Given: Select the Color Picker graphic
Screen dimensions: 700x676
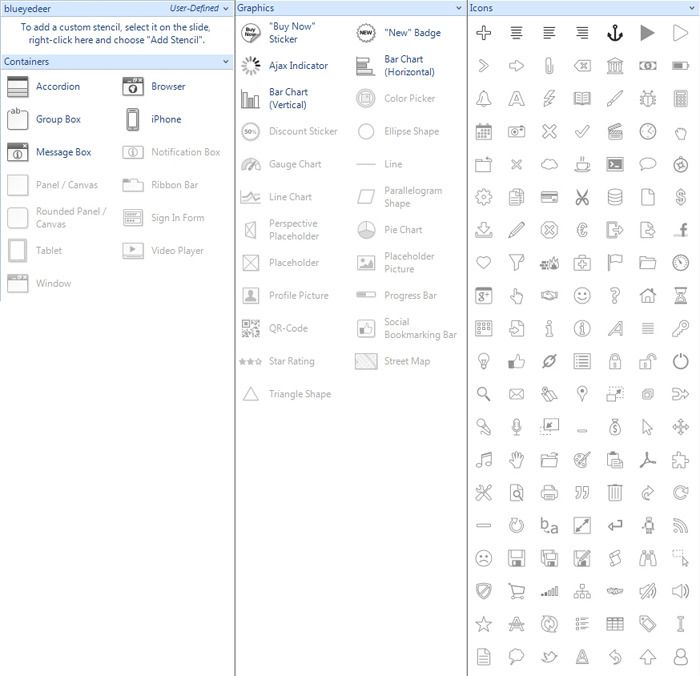Looking at the screenshot, I should click(x=395, y=99).
